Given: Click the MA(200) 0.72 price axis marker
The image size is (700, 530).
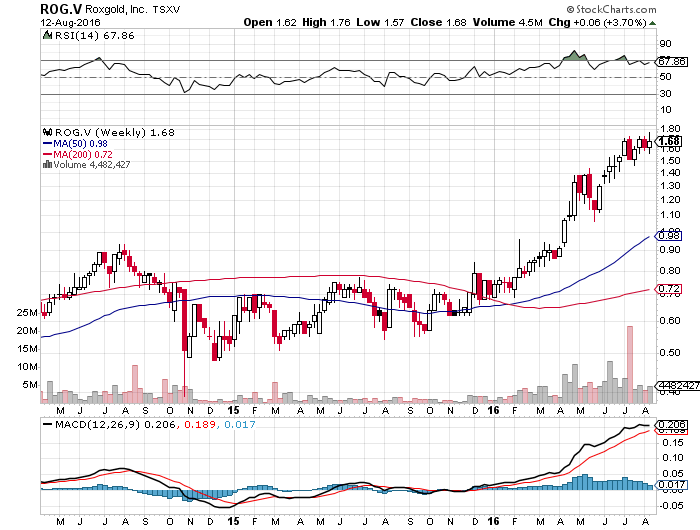Looking at the screenshot, I should tap(670, 290).
